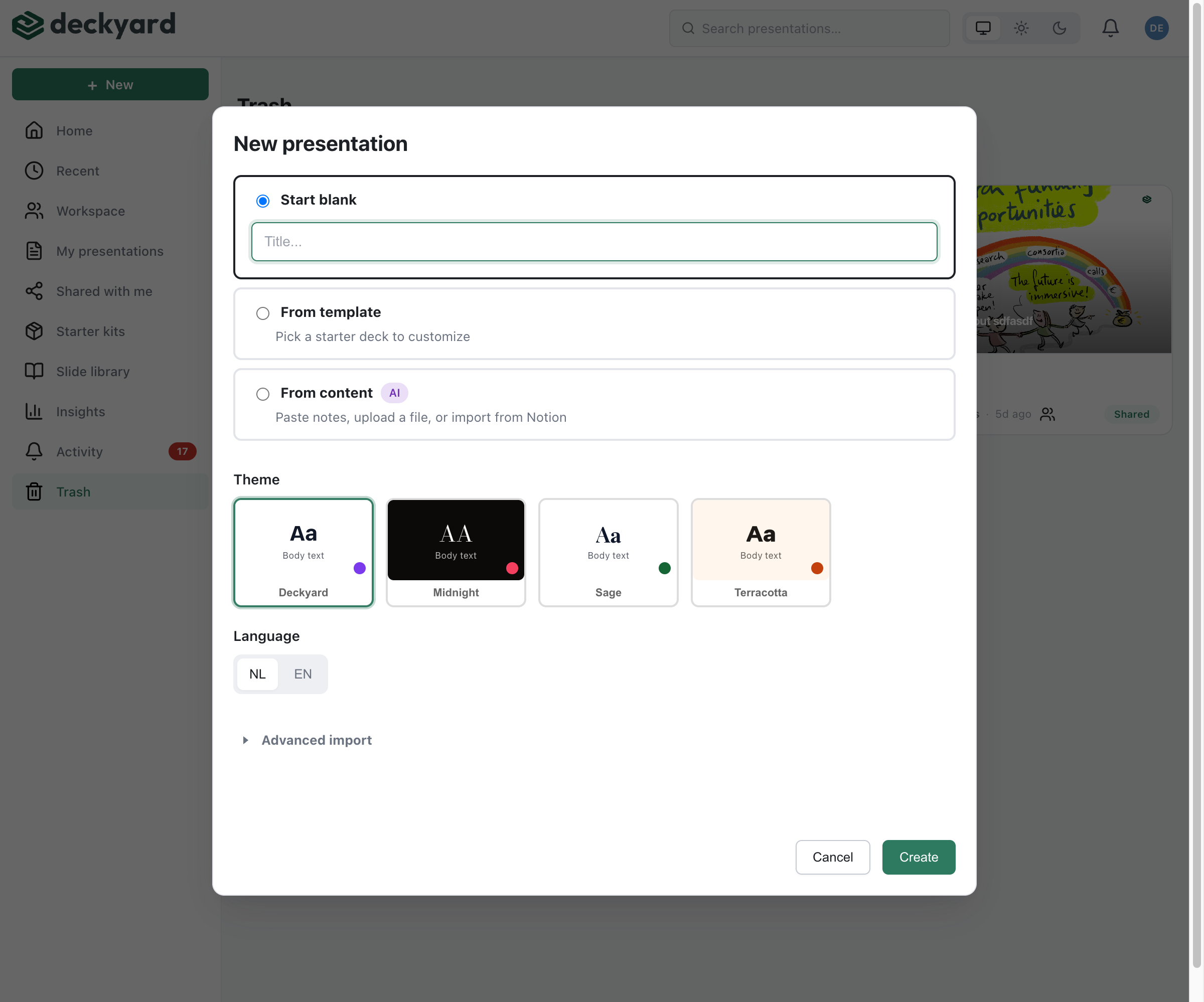Click 'Pick a starter deck to customize' text

pyautogui.click(x=373, y=337)
